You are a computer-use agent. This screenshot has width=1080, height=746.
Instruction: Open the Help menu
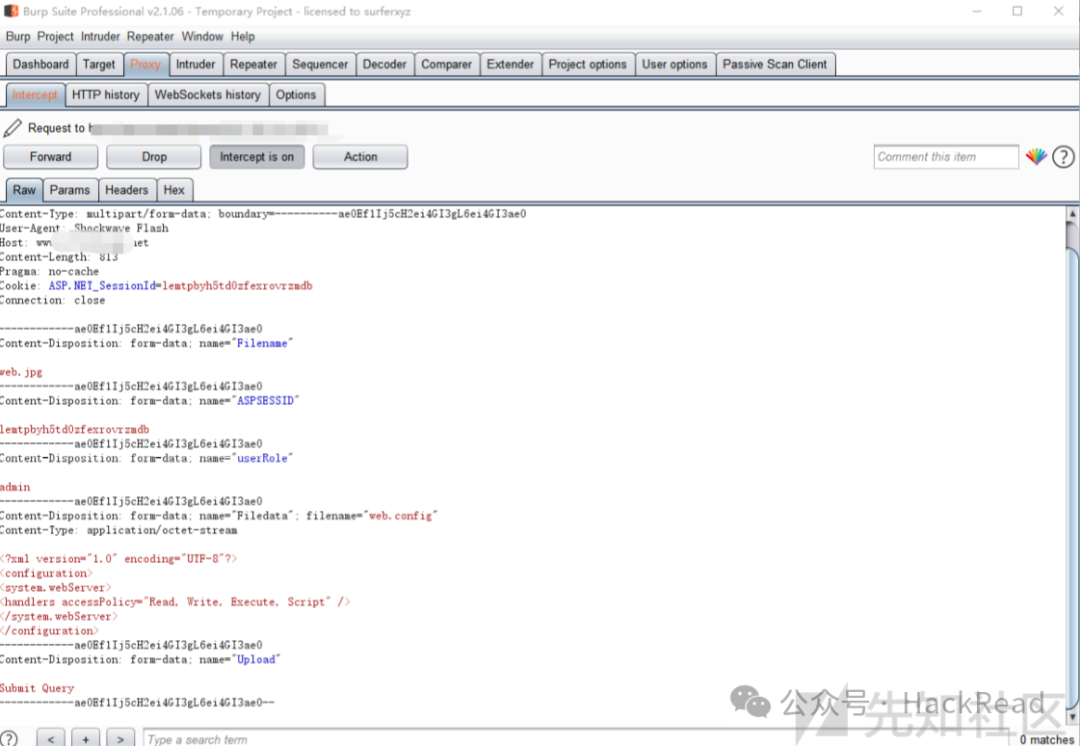click(242, 37)
